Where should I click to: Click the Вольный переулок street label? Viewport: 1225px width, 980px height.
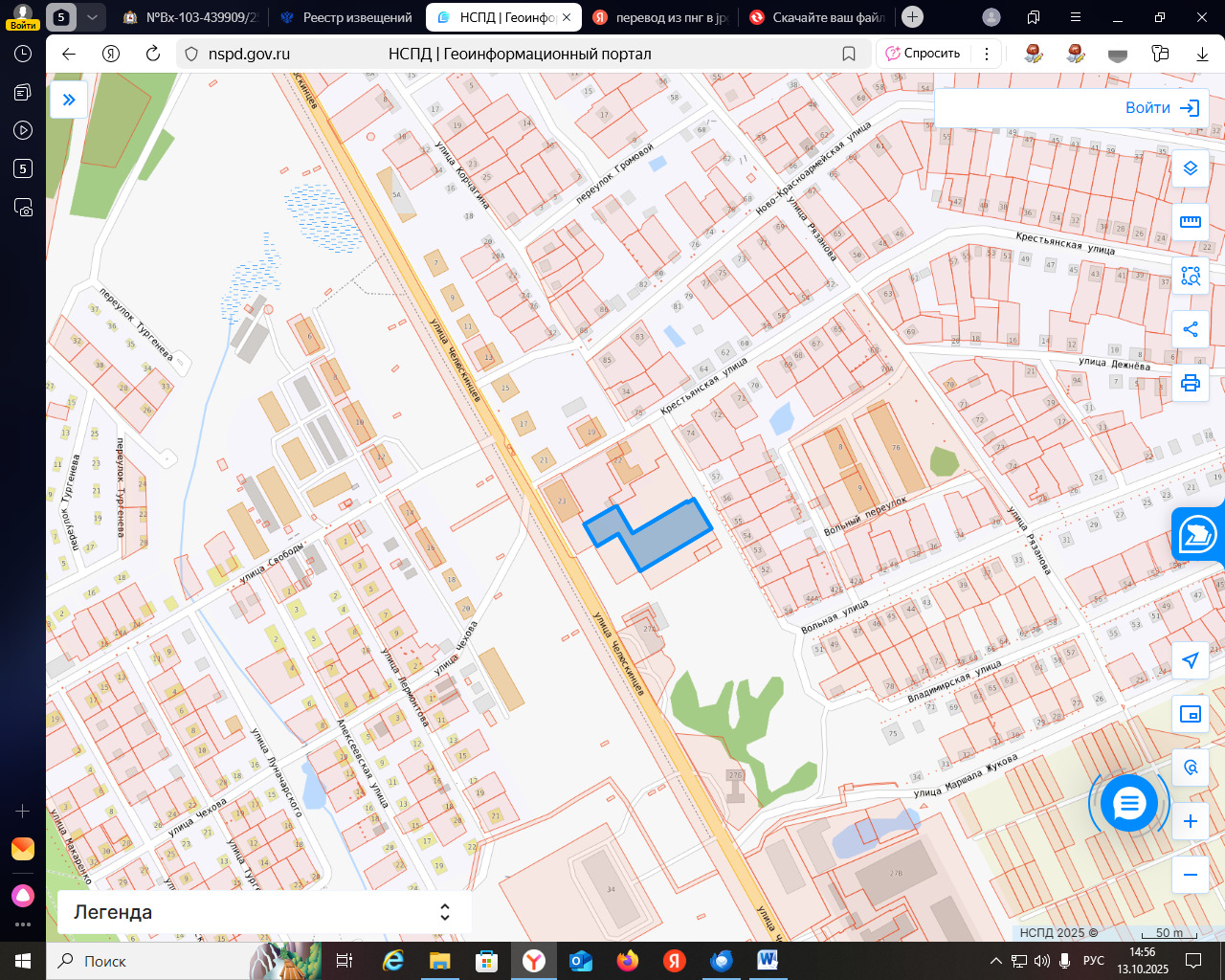click(x=865, y=515)
